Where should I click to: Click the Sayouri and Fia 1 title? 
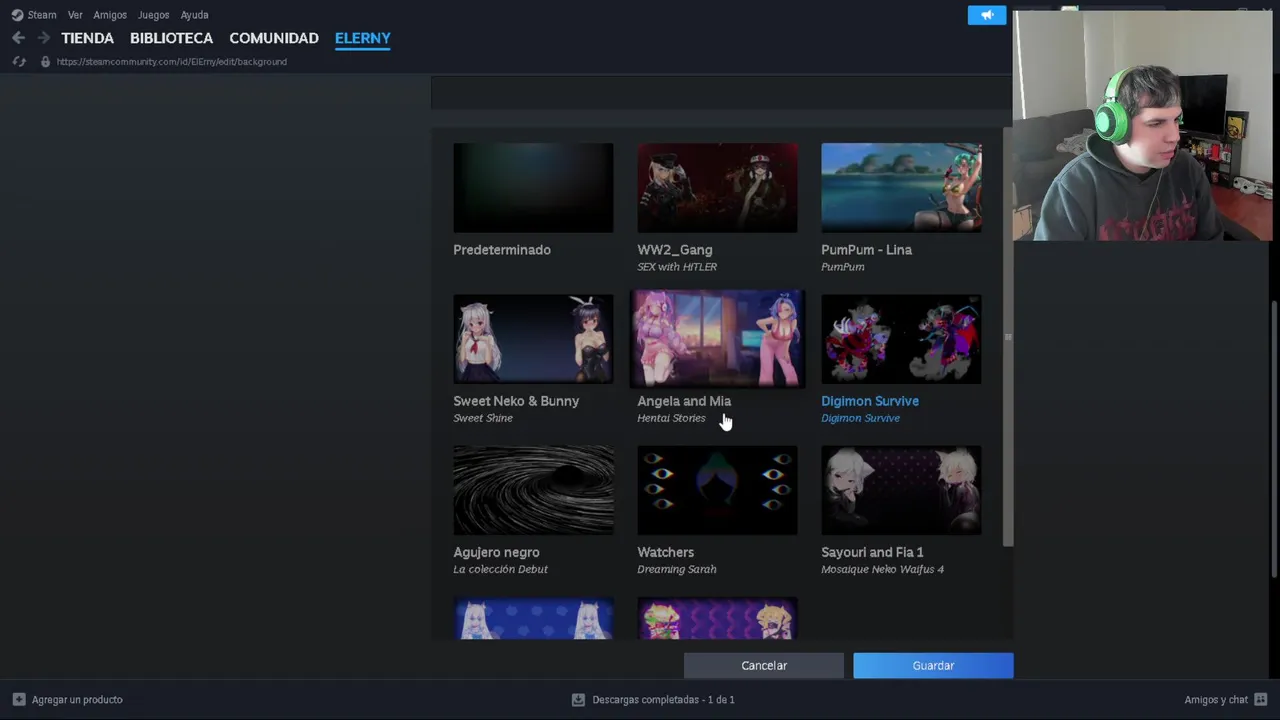[x=872, y=552]
